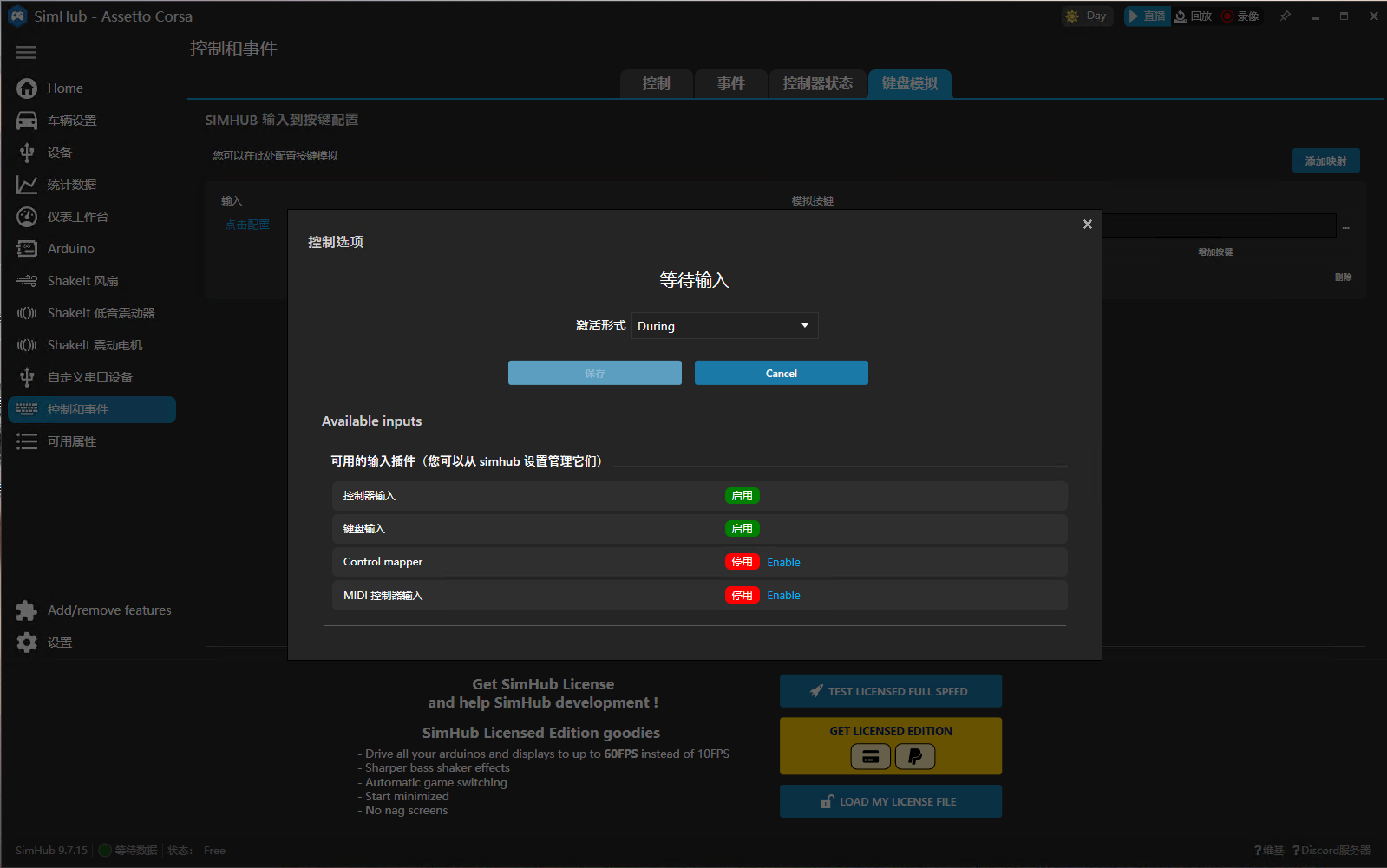Click the vibration icon for ShakeIt 震动电机

pyautogui.click(x=27, y=345)
